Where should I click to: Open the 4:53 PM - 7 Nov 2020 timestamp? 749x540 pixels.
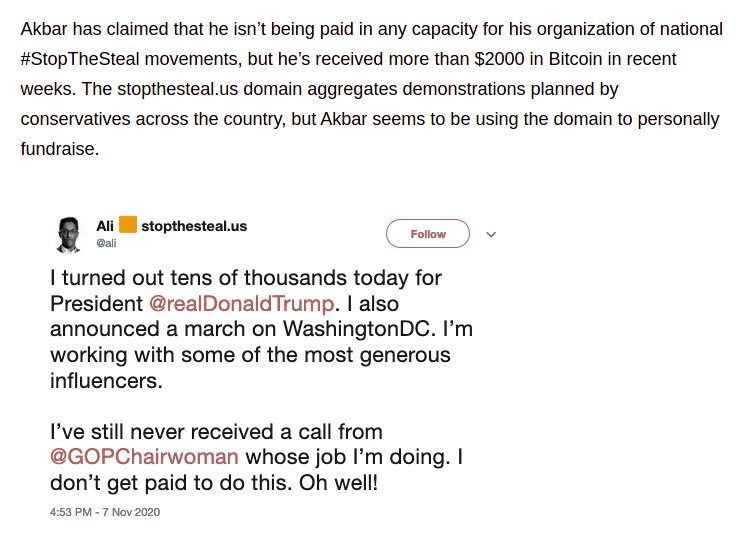point(105,512)
